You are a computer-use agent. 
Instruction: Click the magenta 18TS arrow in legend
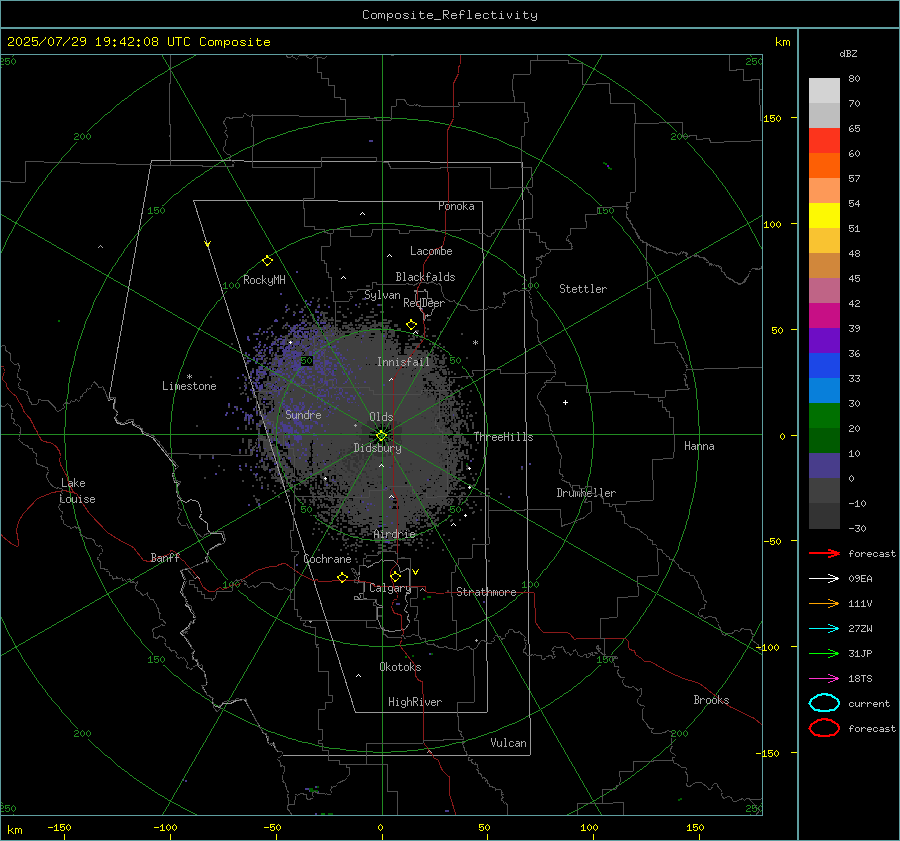click(x=824, y=679)
